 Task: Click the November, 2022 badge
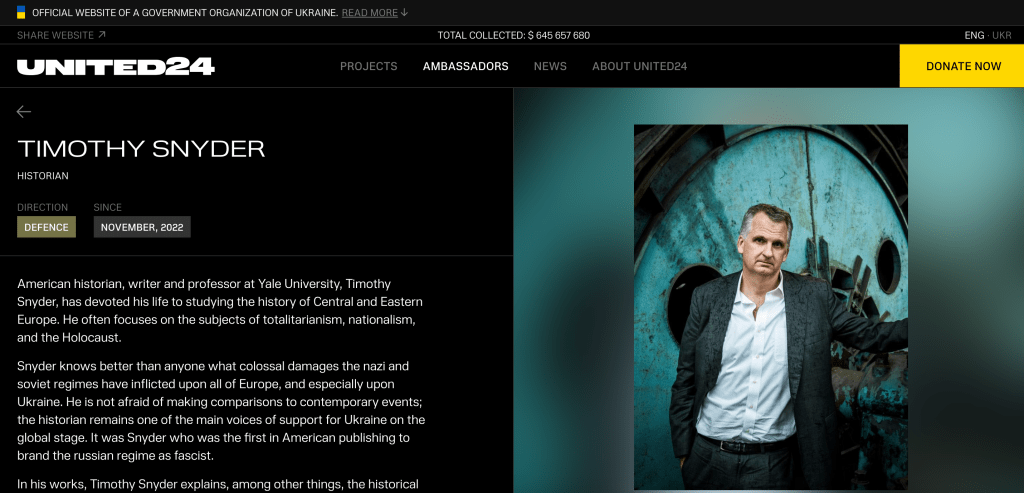pos(142,227)
